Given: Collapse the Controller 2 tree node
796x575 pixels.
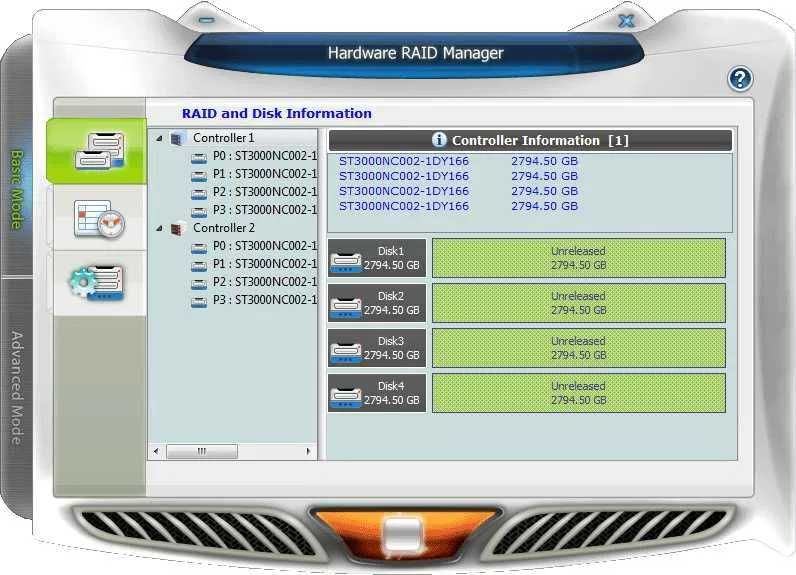Looking at the screenshot, I should coord(159,228).
